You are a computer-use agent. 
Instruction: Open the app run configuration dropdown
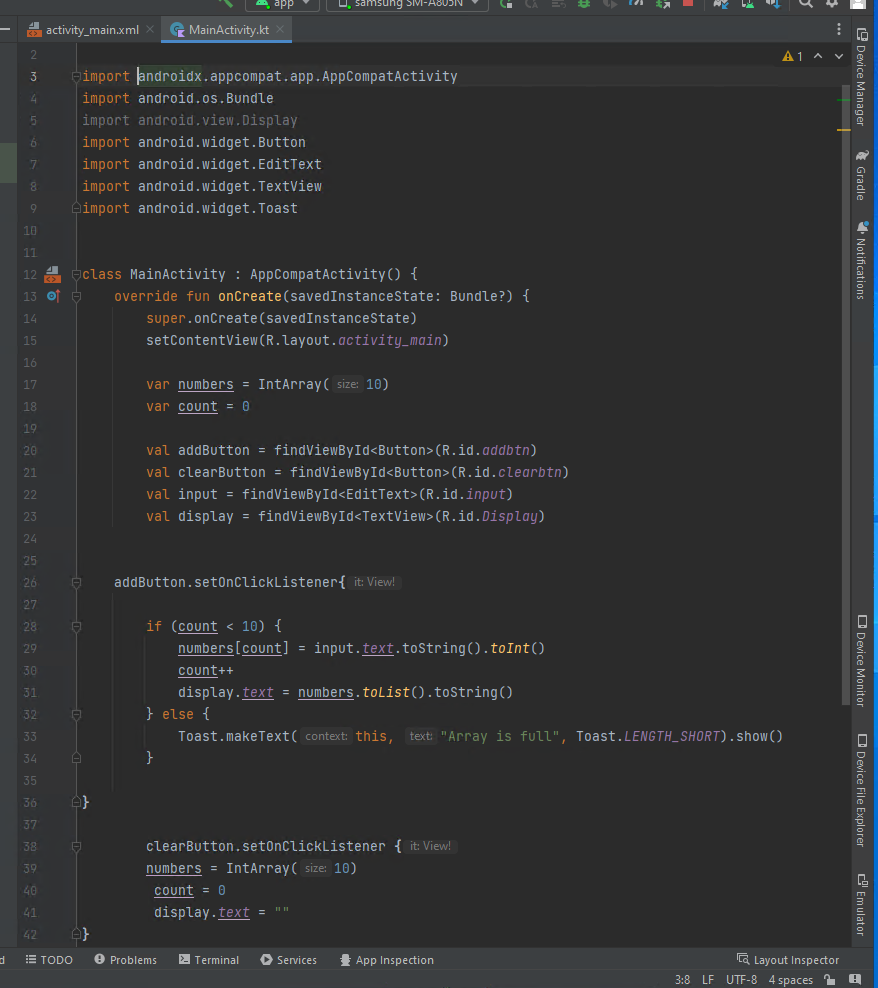pyautogui.click(x=282, y=5)
